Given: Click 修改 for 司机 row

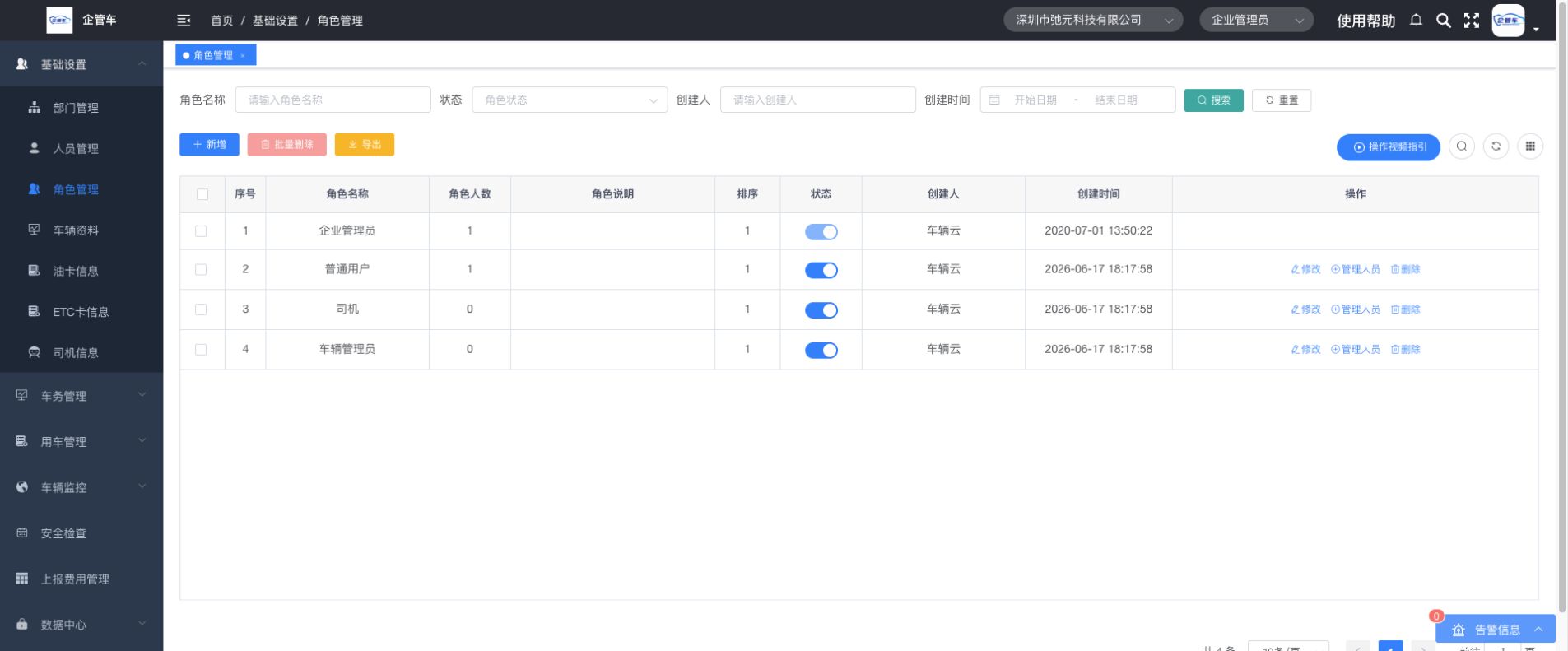Looking at the screenshot, I should pyautogui.click(x=1305, y=309).
